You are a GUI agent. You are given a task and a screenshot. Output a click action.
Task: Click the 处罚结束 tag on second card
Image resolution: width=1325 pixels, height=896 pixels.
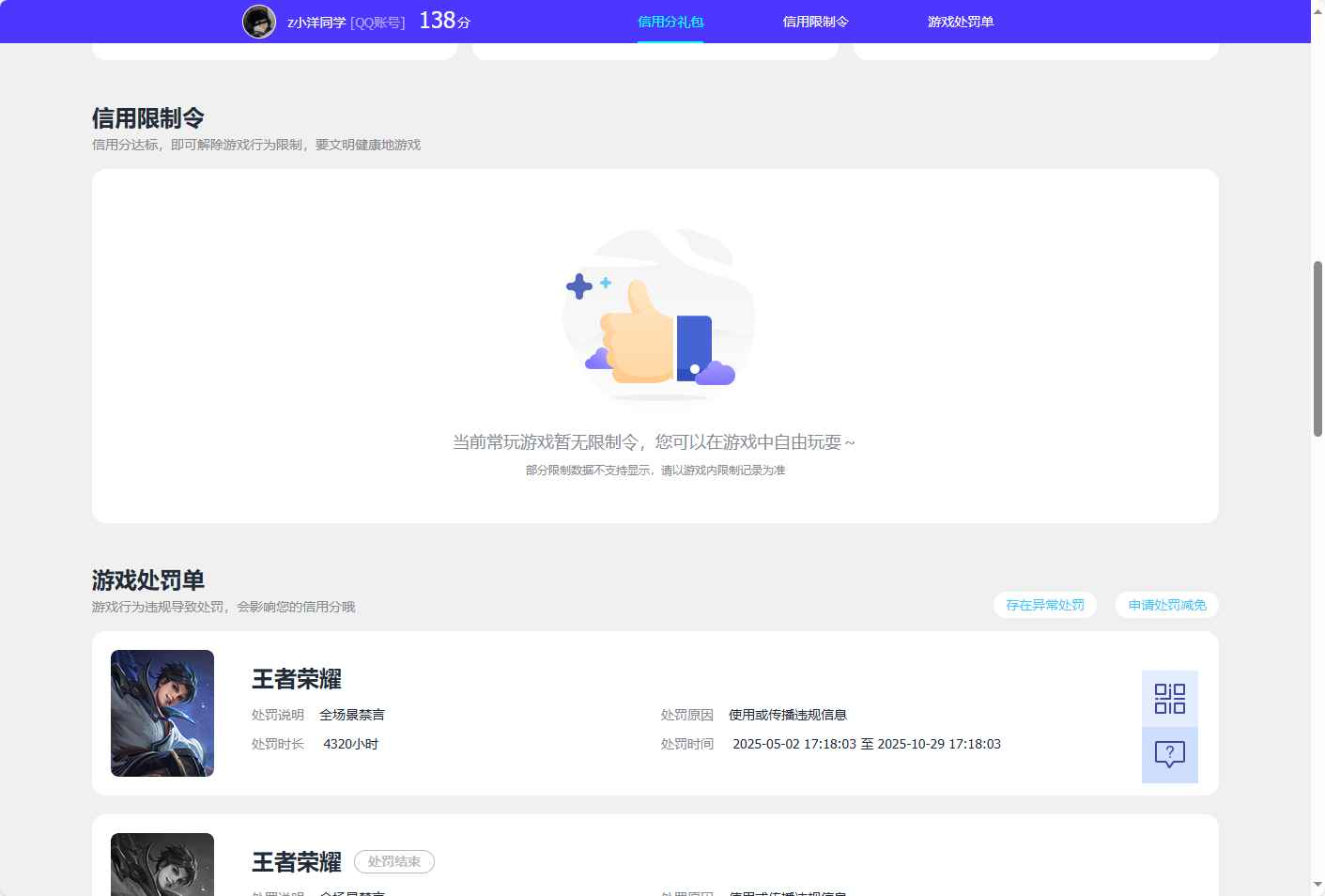[394, 861]
